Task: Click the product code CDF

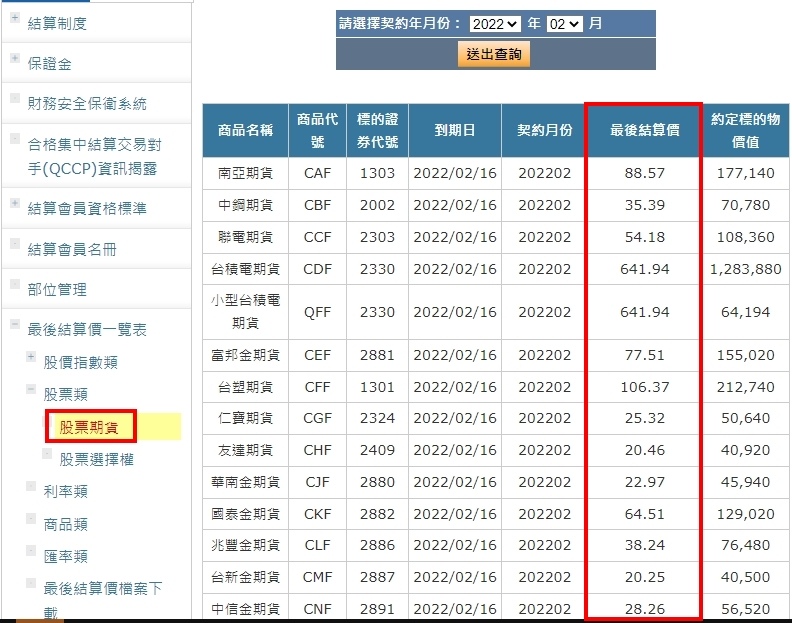Action: pyautogui.click(x=317, y=269)
